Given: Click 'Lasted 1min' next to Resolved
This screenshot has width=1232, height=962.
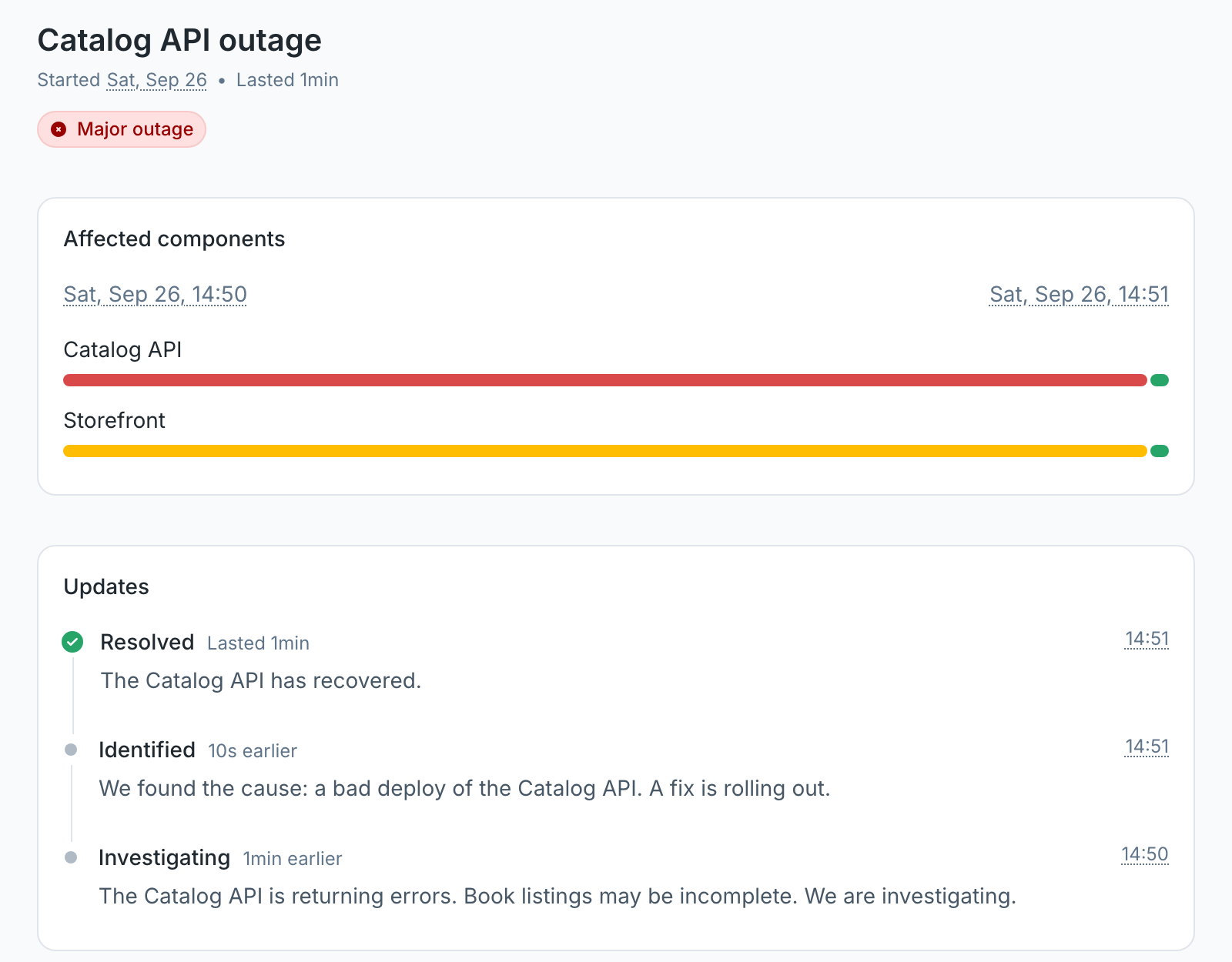Looking at the screenshot, I should (258, 643).
